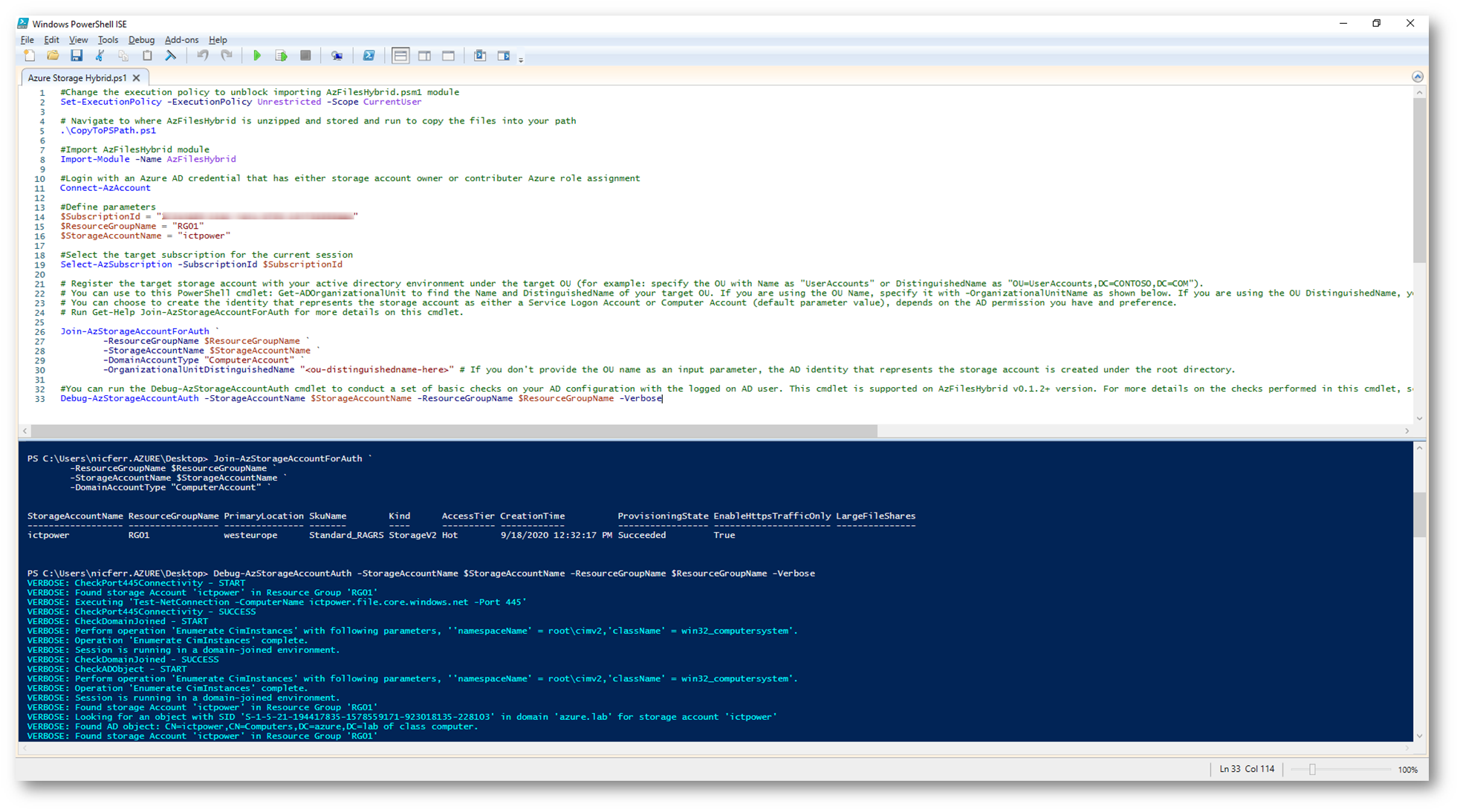Collapse the script pane chevron
The width and height of the screenshot is (1460, 812).
pyautogui.click(x=1418, y=77)
